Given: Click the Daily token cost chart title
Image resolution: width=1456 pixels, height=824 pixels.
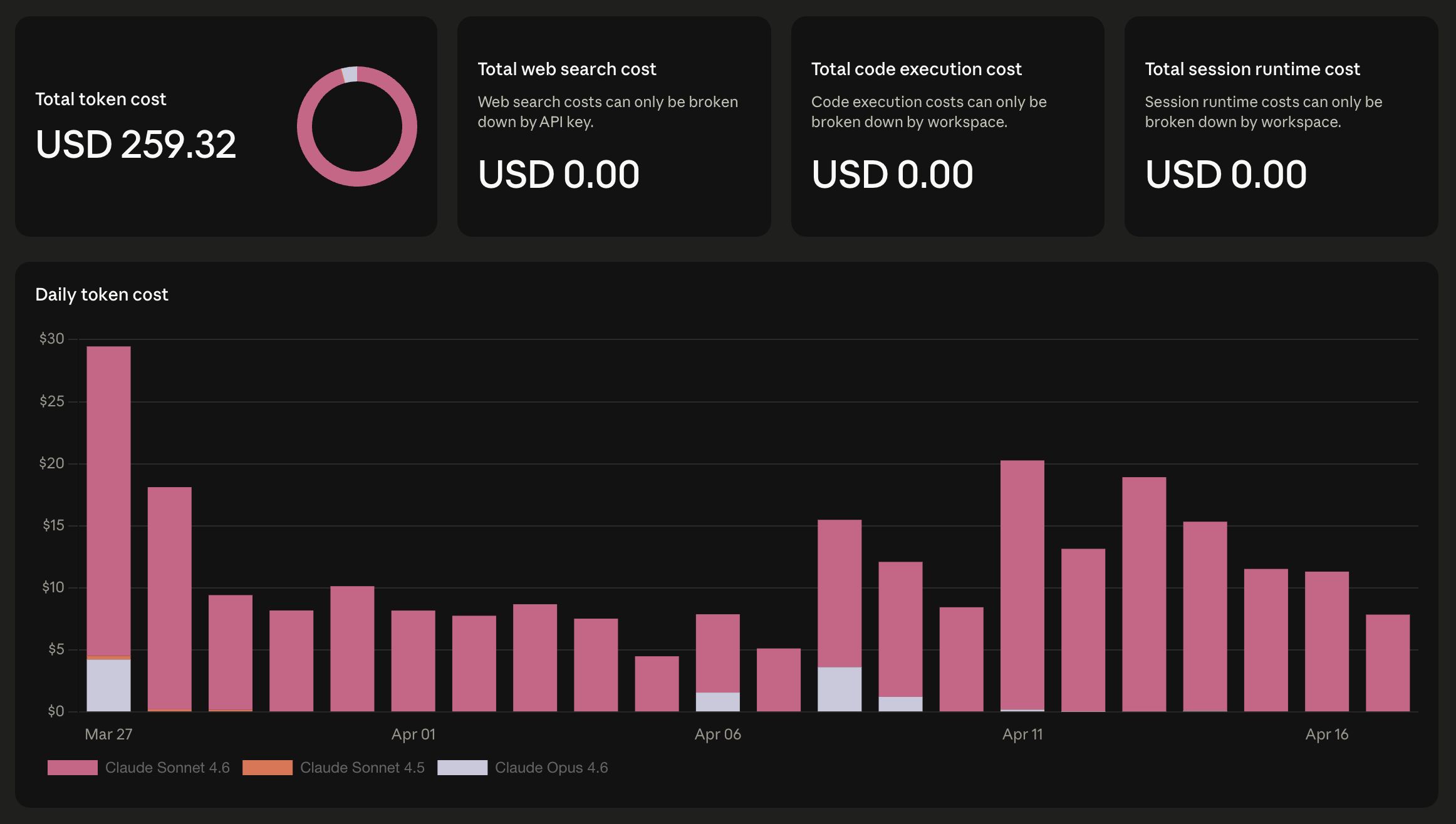Looking at the screenshot, I should (101, 294).
